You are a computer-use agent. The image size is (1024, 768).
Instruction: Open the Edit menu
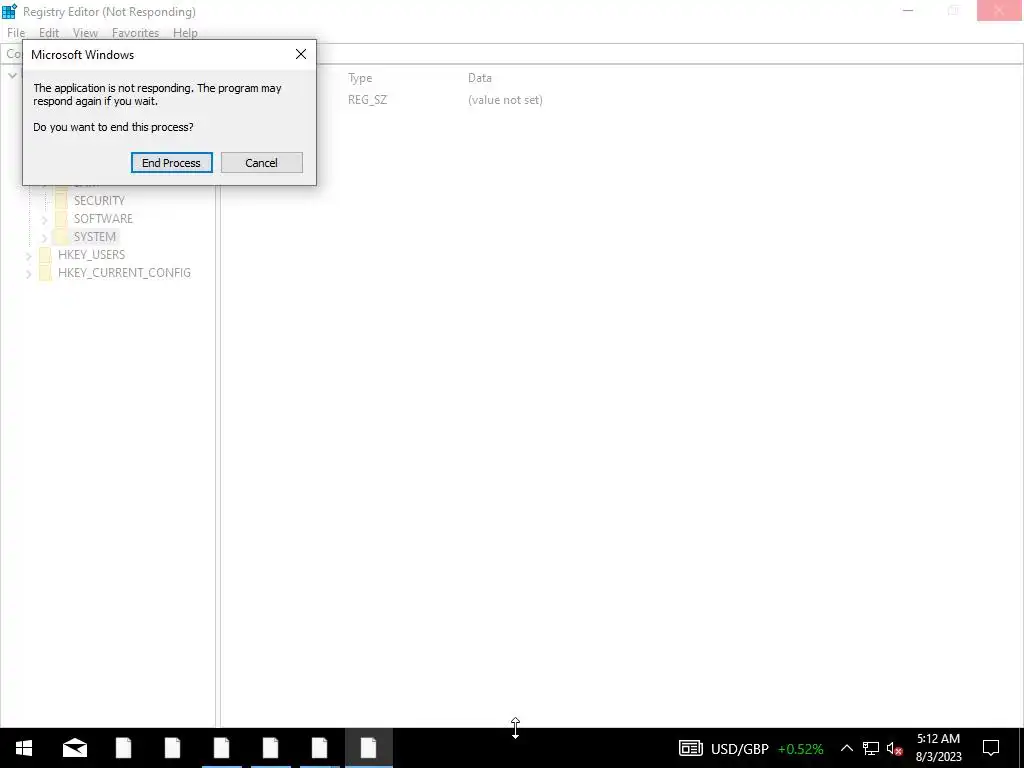click(x=49, y=33)
